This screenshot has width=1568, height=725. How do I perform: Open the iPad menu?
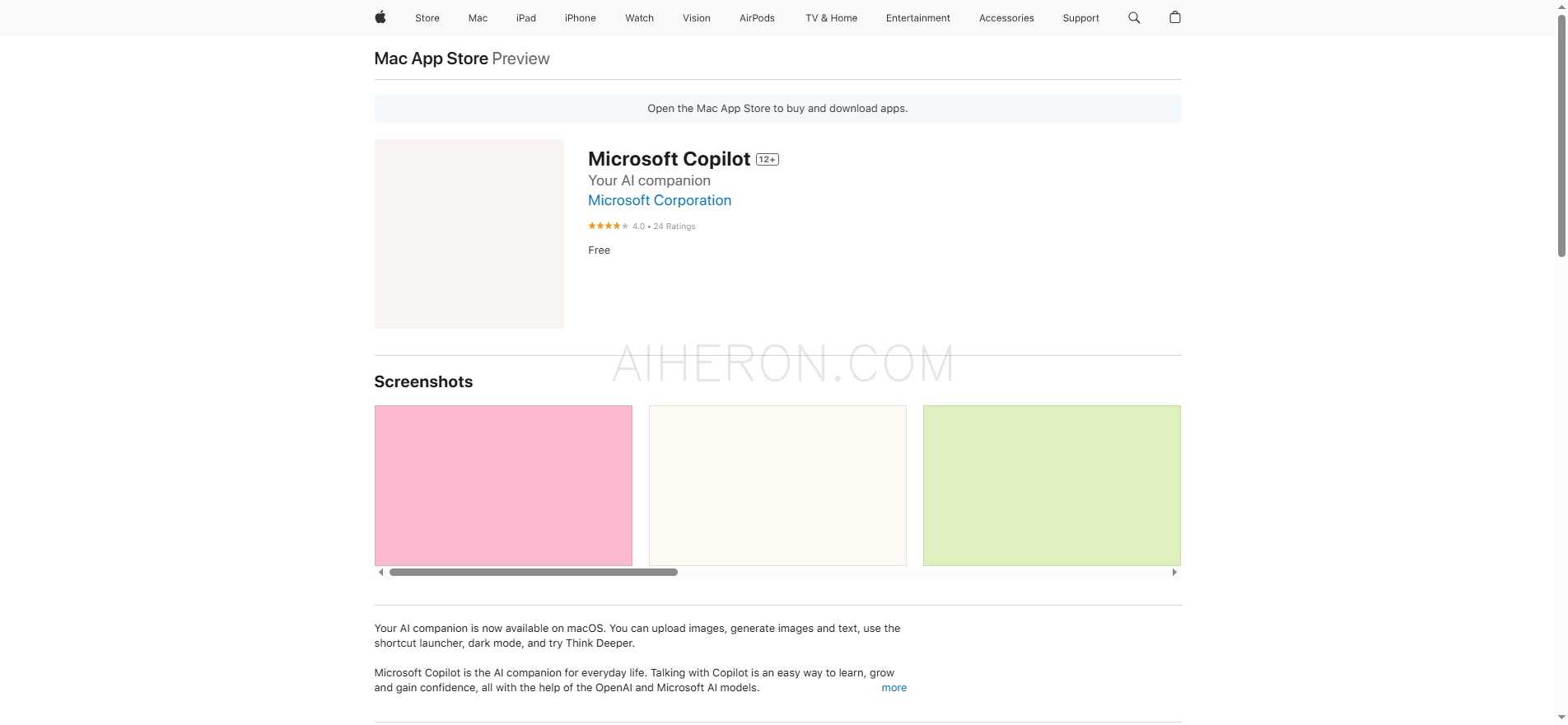[526, 18]
